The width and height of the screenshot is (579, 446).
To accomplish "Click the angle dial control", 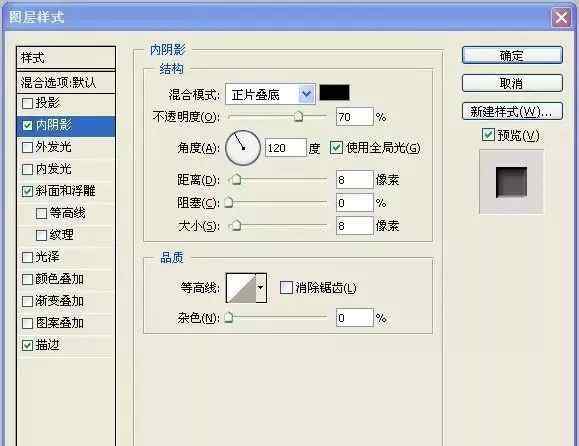I will tap(243, 148).
